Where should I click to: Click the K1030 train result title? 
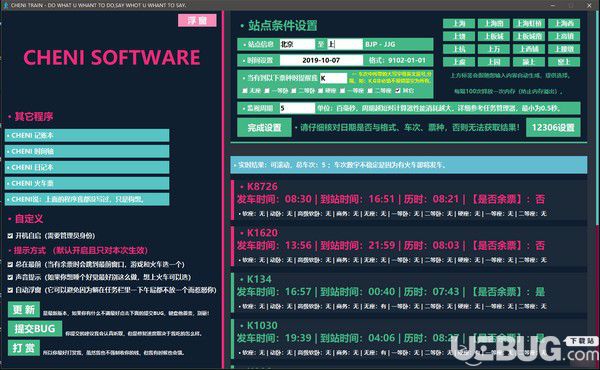coord(262,326)
